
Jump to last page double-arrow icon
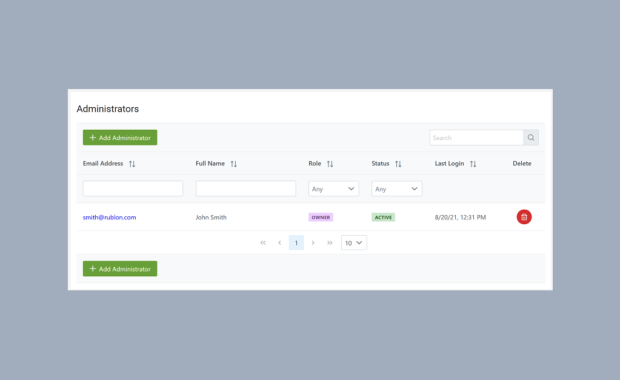329,243
